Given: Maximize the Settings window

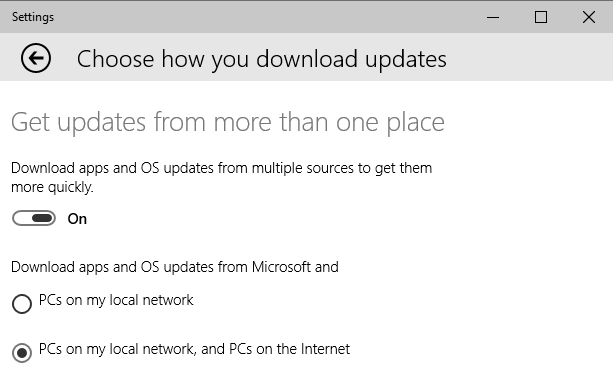Looking at the screenshot, I should [541, 17].
